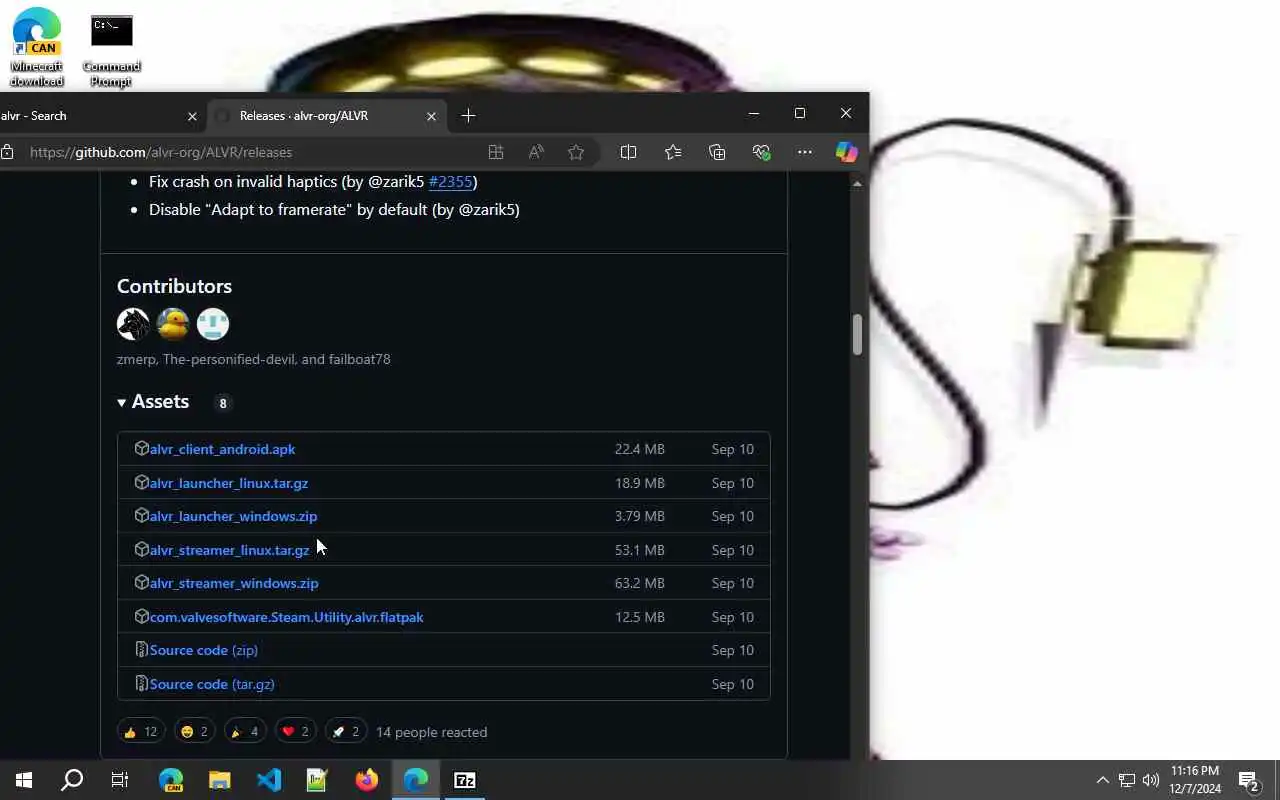The image size is (1280, 800).
Task: Click scrollbar up arrow in browser
Action: (857, 184)
